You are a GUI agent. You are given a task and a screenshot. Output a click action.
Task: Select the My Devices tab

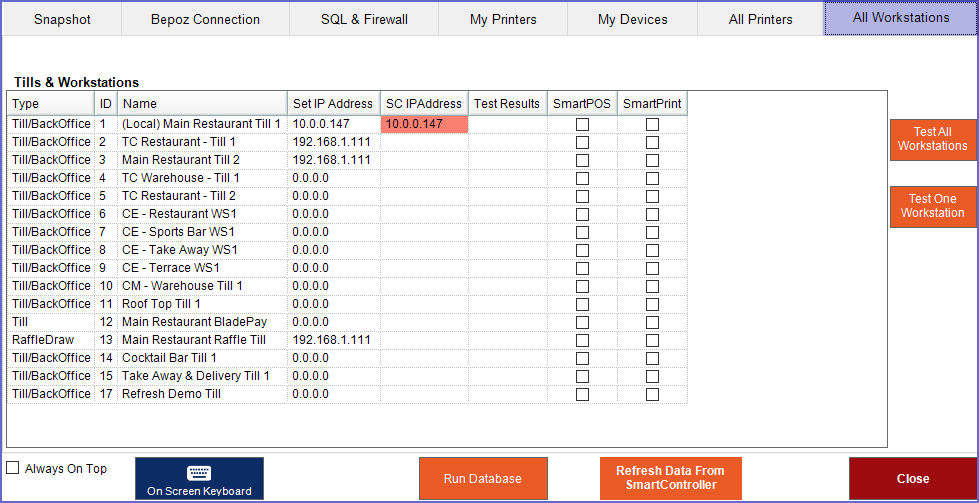tap(632, 19)
